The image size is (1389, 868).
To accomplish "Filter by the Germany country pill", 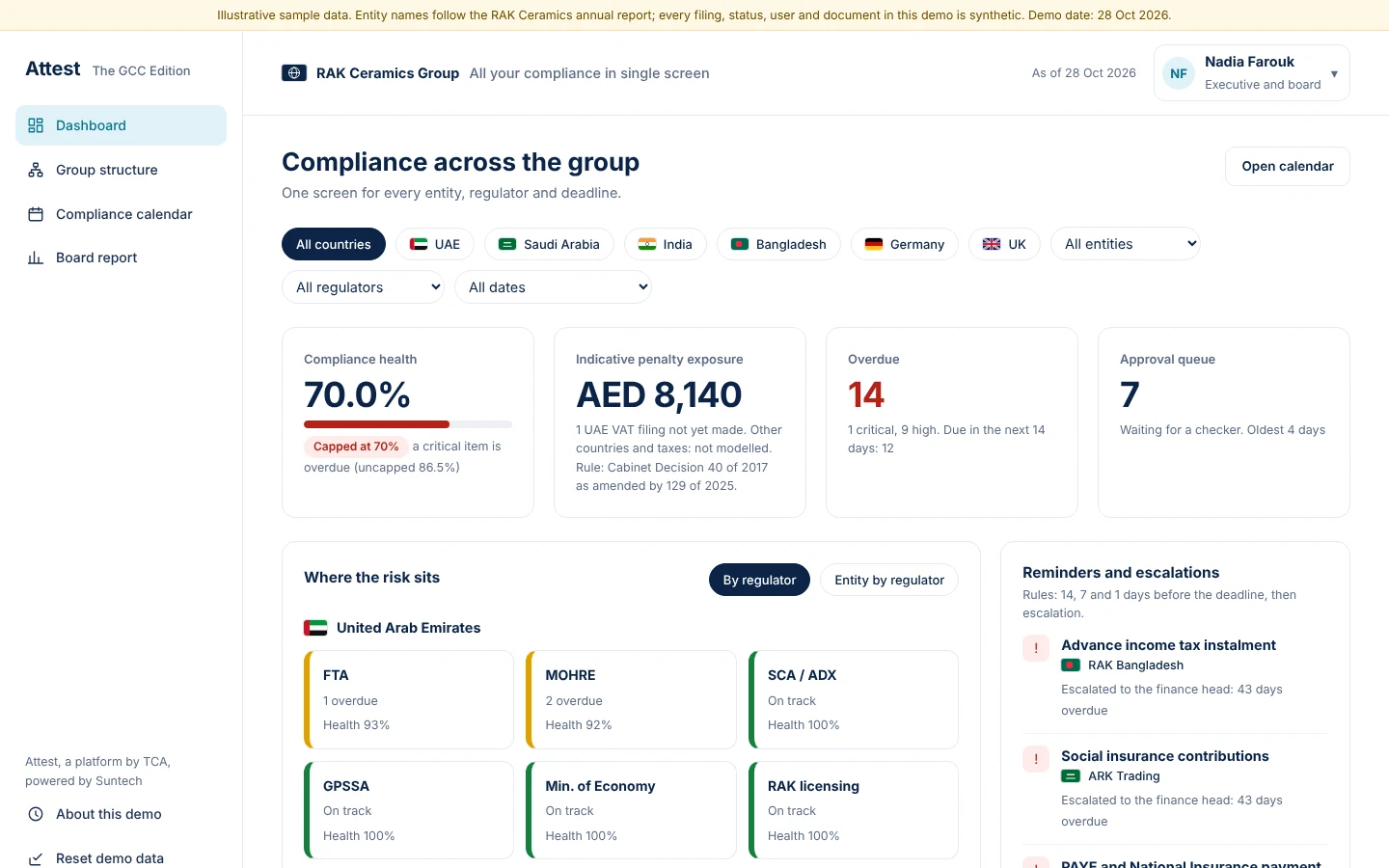I will click(x=905, y=244).
